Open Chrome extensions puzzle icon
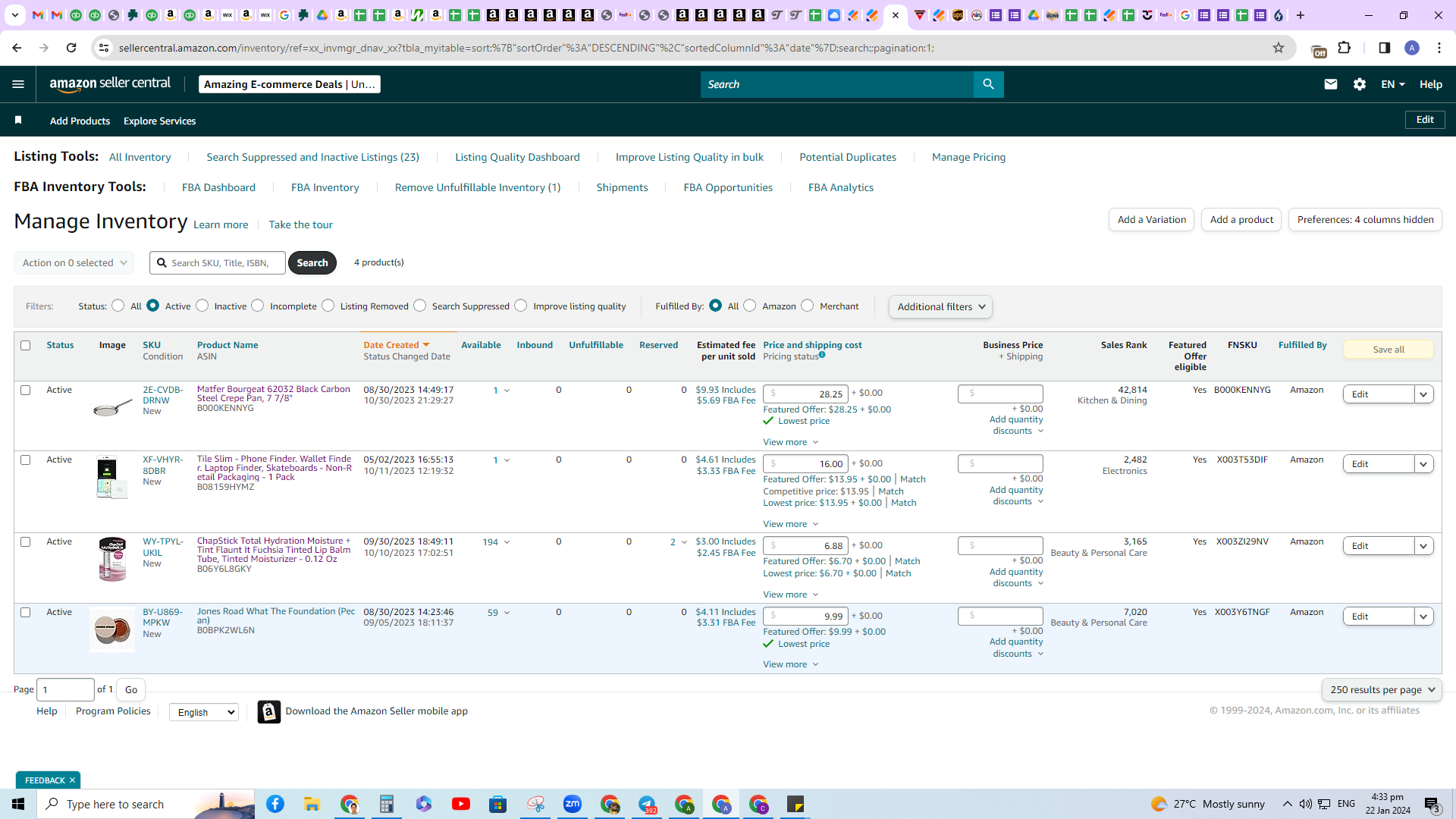The image size is (1456, 819). (1345, 48)
